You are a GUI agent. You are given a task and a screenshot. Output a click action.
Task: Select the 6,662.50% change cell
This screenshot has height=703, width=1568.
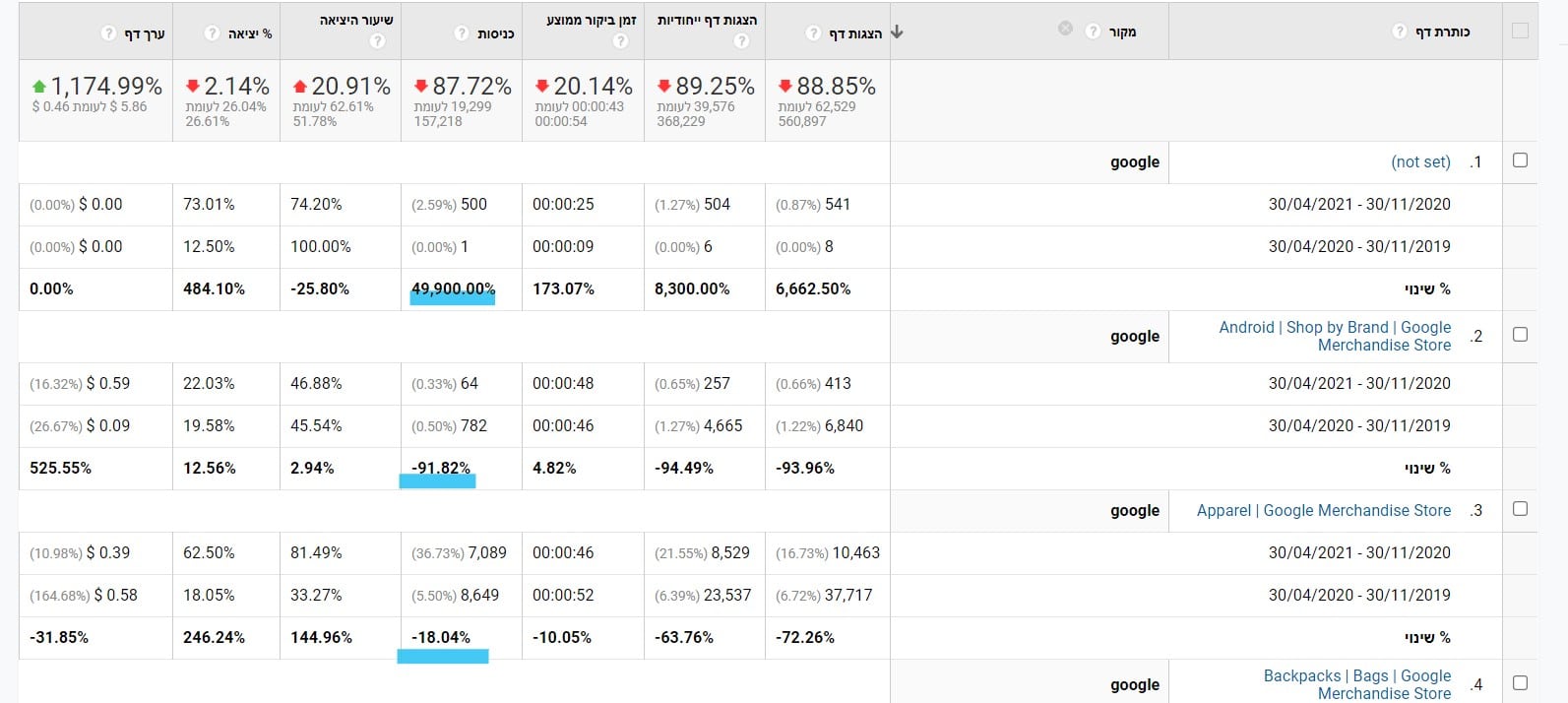pos(813,288)
